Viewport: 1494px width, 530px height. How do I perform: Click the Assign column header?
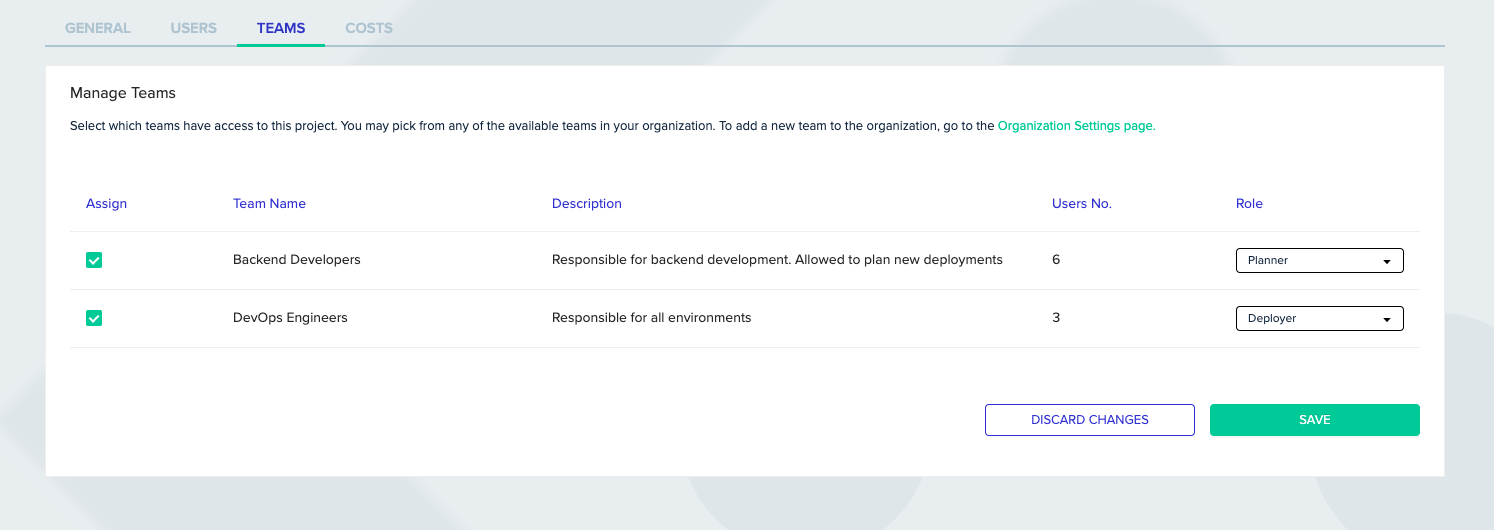click(x=107, y=203)
